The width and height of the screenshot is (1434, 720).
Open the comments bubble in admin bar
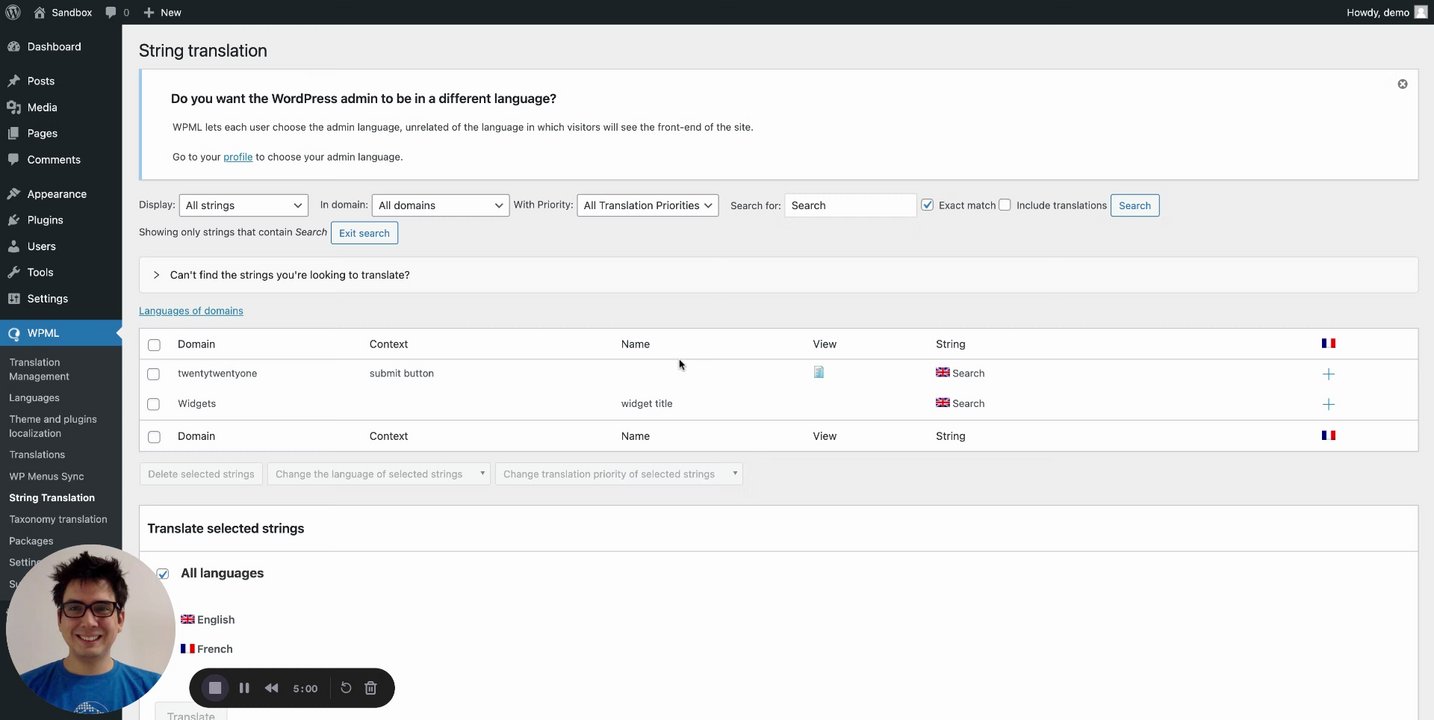[x=116, y=12]
